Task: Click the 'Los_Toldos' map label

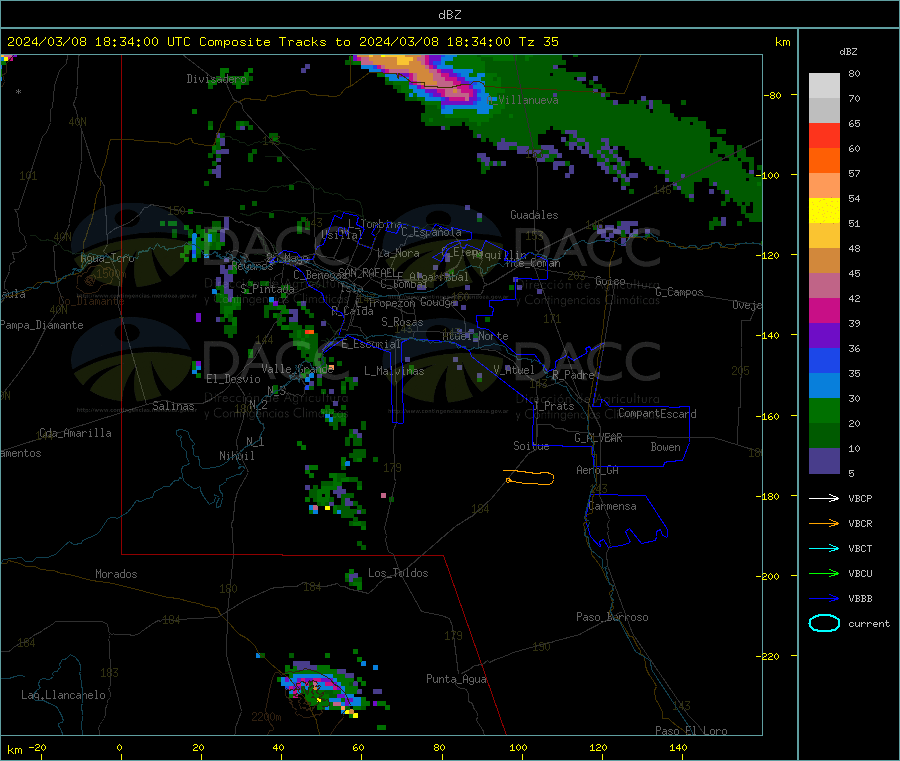Action: (398, 573)
